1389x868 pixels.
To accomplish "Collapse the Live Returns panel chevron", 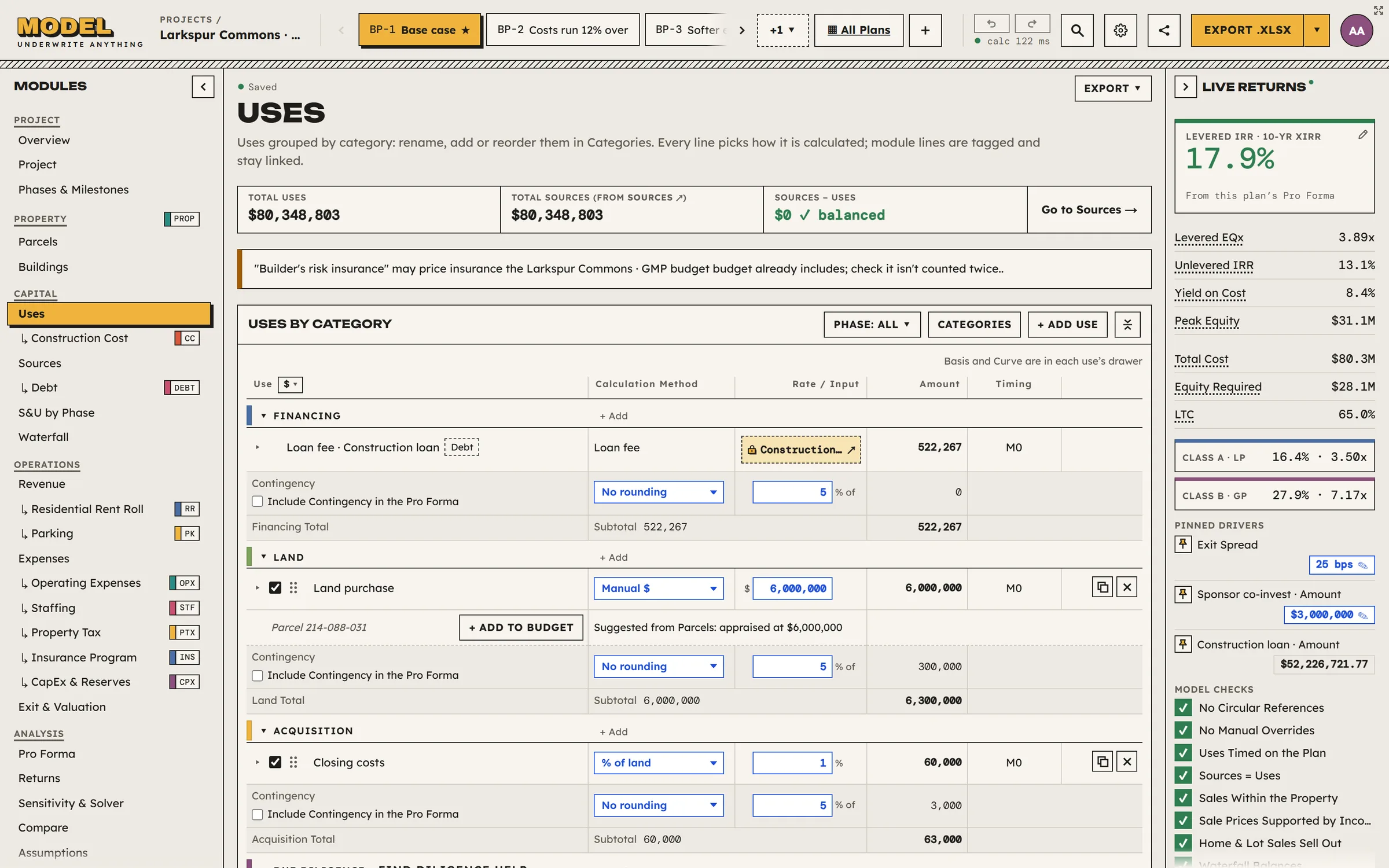I will (x=1185, y=87).
